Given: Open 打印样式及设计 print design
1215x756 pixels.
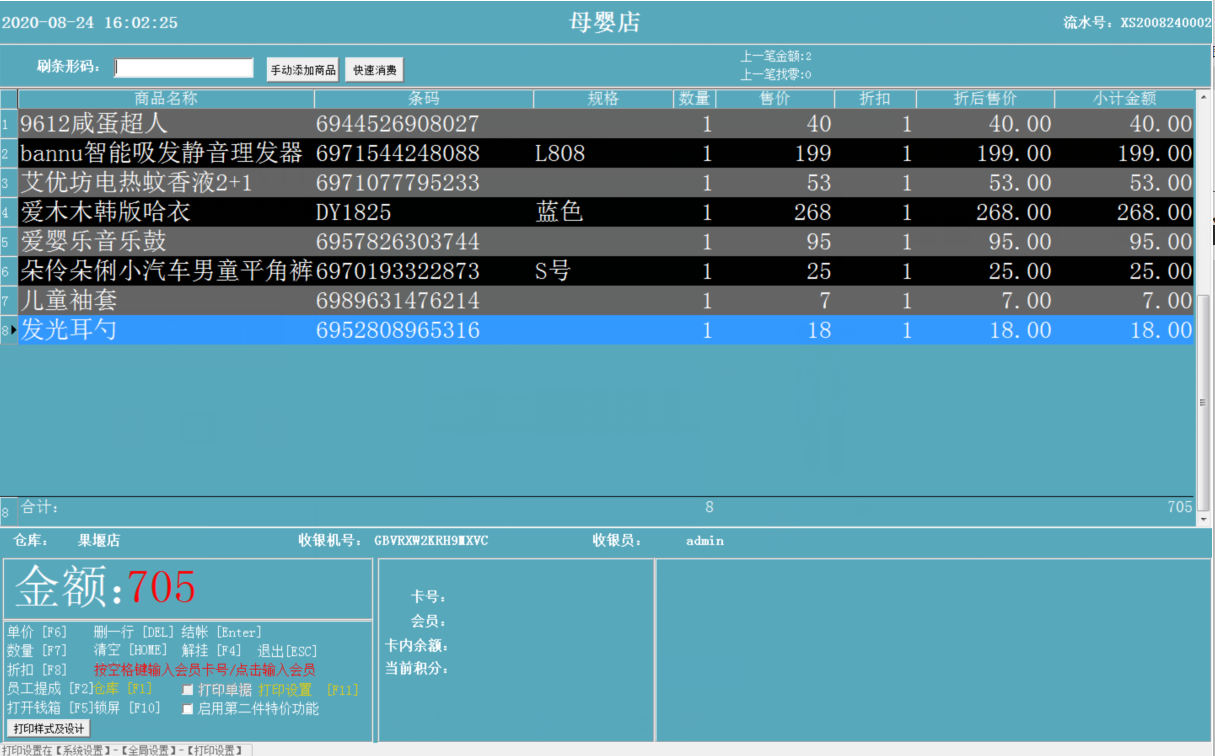Looking at the screenshot, I should point(49,728).
